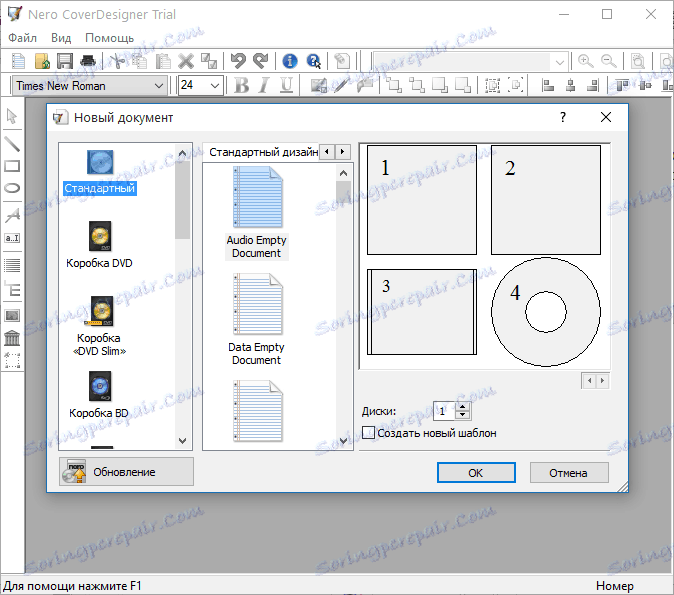Select the track list tool
674x595 pixels.
coord(12,265)
